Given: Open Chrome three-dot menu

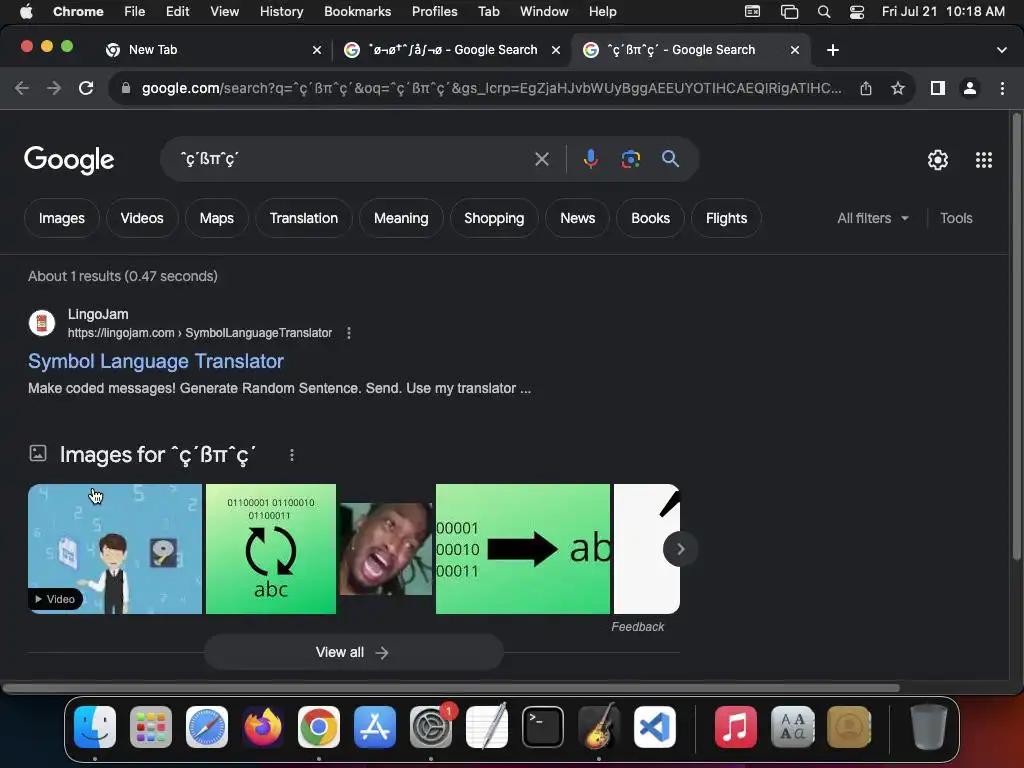Looking at the screenshot, I should pyautogui.click(x=1002, y=88).
